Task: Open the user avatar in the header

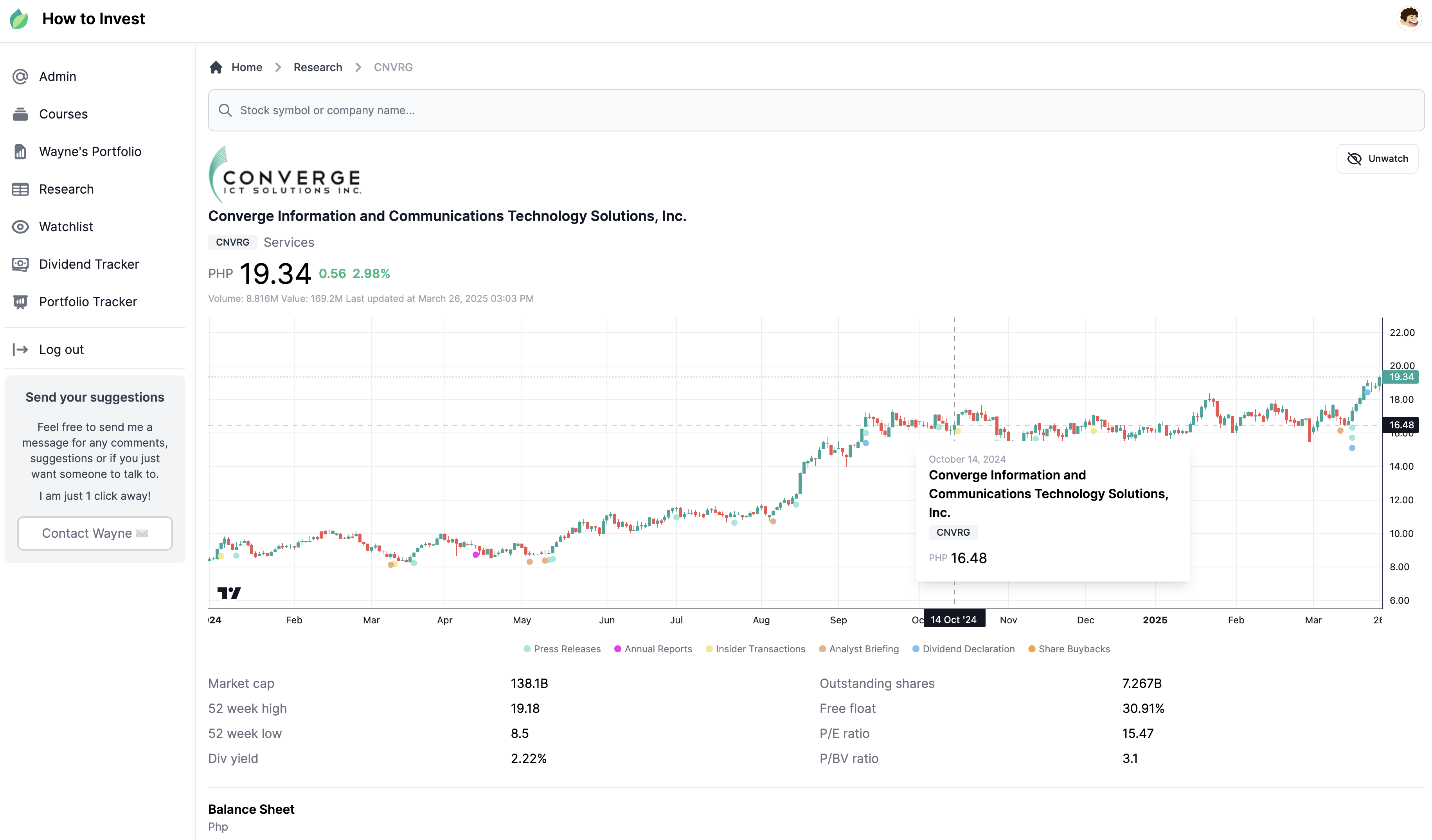Action: click(x=1409, y=19)
